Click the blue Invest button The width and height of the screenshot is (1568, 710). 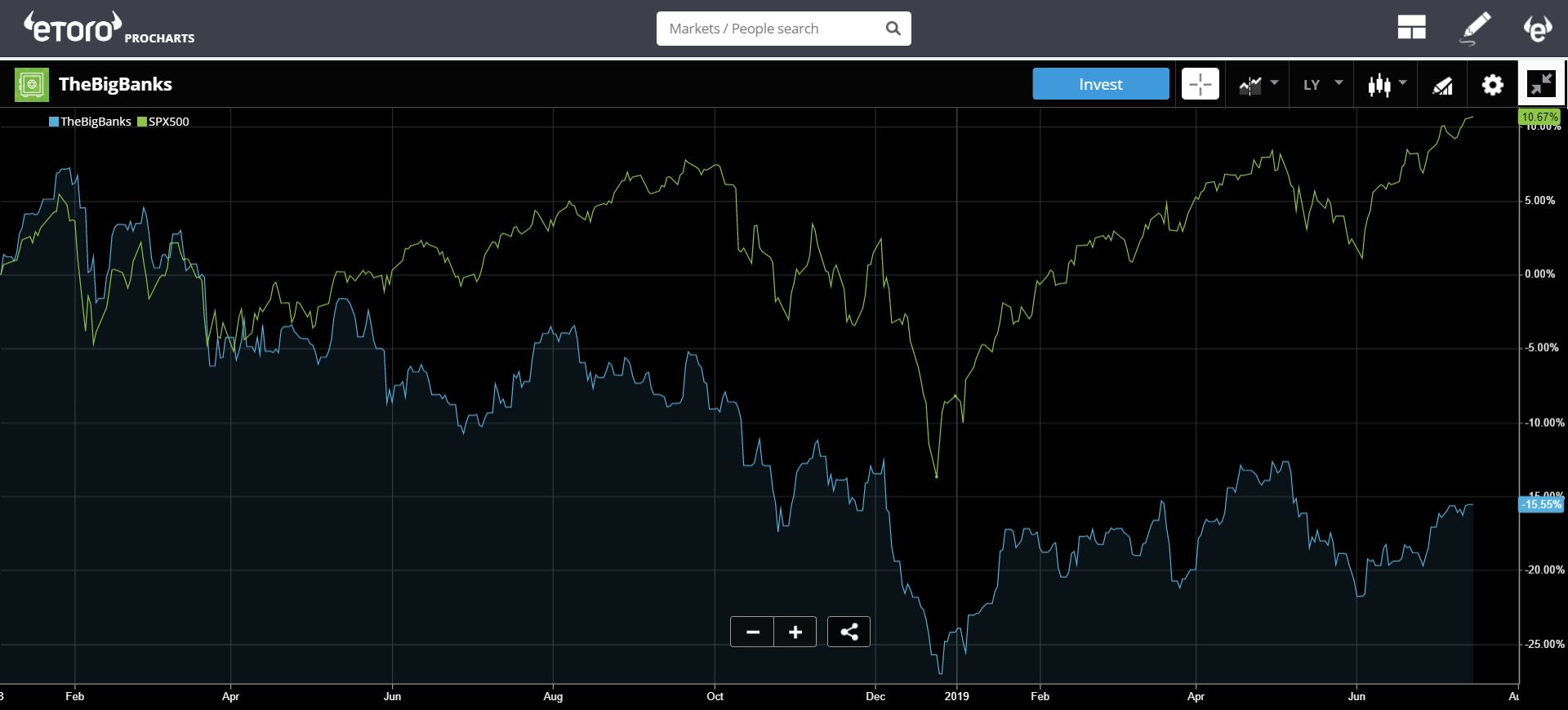[x=1101, y=84]
